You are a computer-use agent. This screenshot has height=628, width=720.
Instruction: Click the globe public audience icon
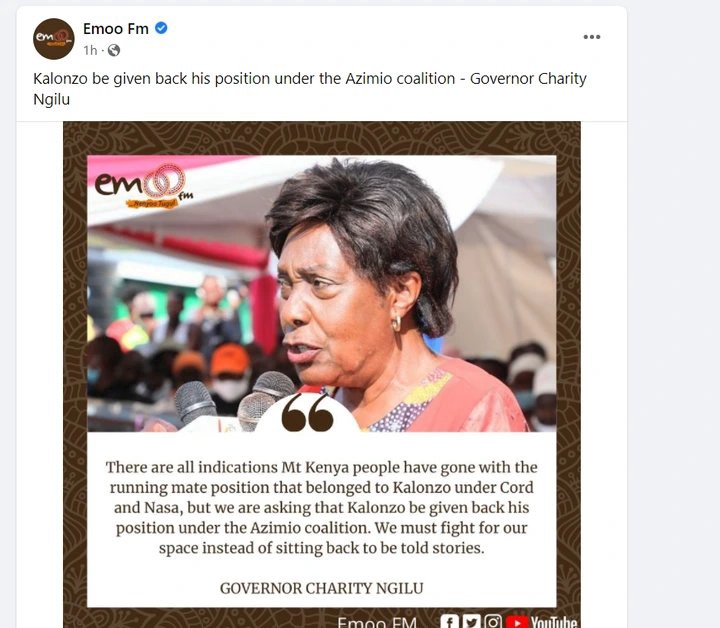coord(114,50)
